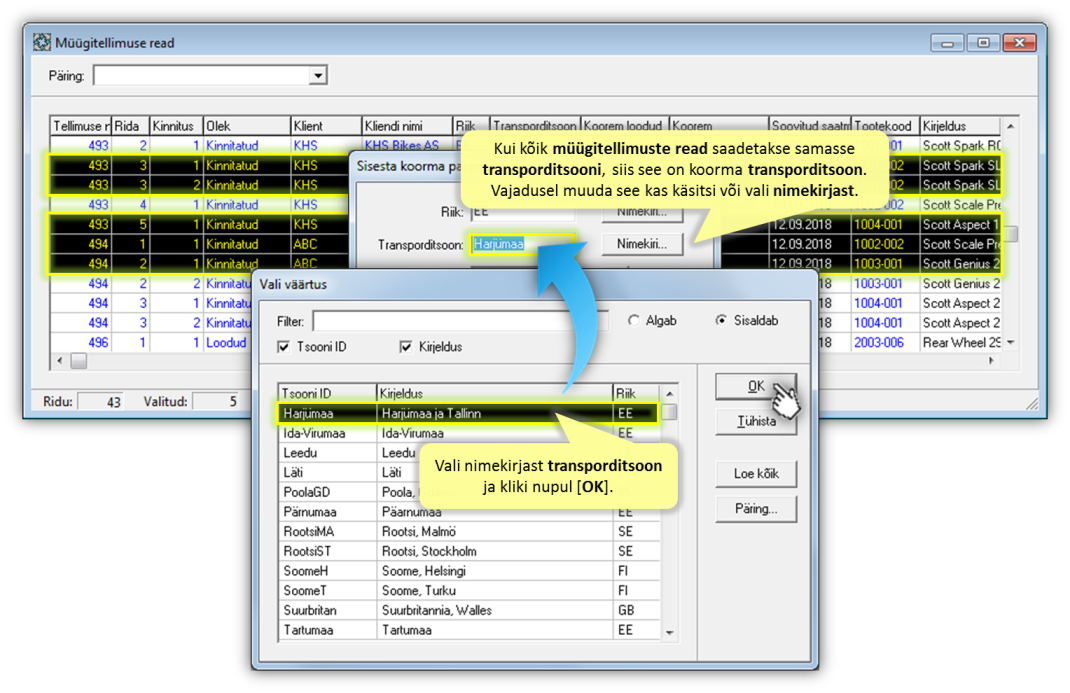Click the Ridu count field showing 43
The height and width of the screenshot is (693, 1070).
[100, 402]
